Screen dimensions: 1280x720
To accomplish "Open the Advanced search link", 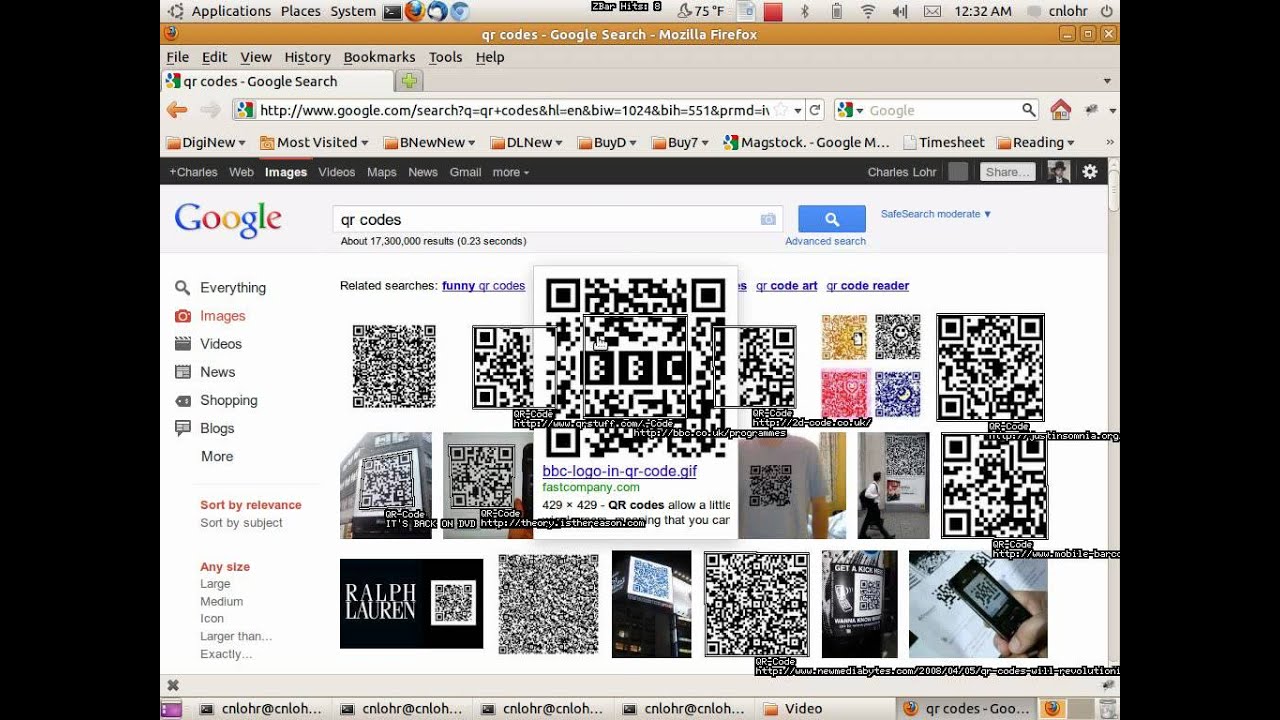I will [825, 241].
